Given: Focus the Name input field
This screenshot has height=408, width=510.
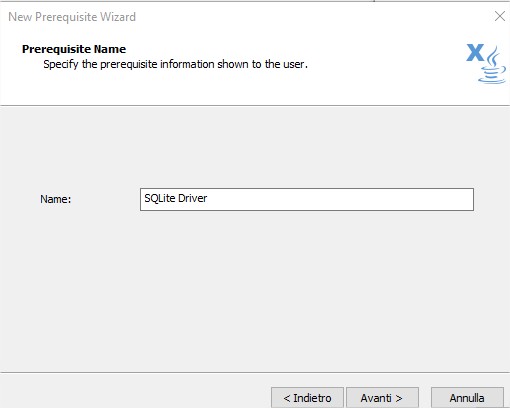Looking at the screenshot, I should pyautogui.click(x=307, y=199).
